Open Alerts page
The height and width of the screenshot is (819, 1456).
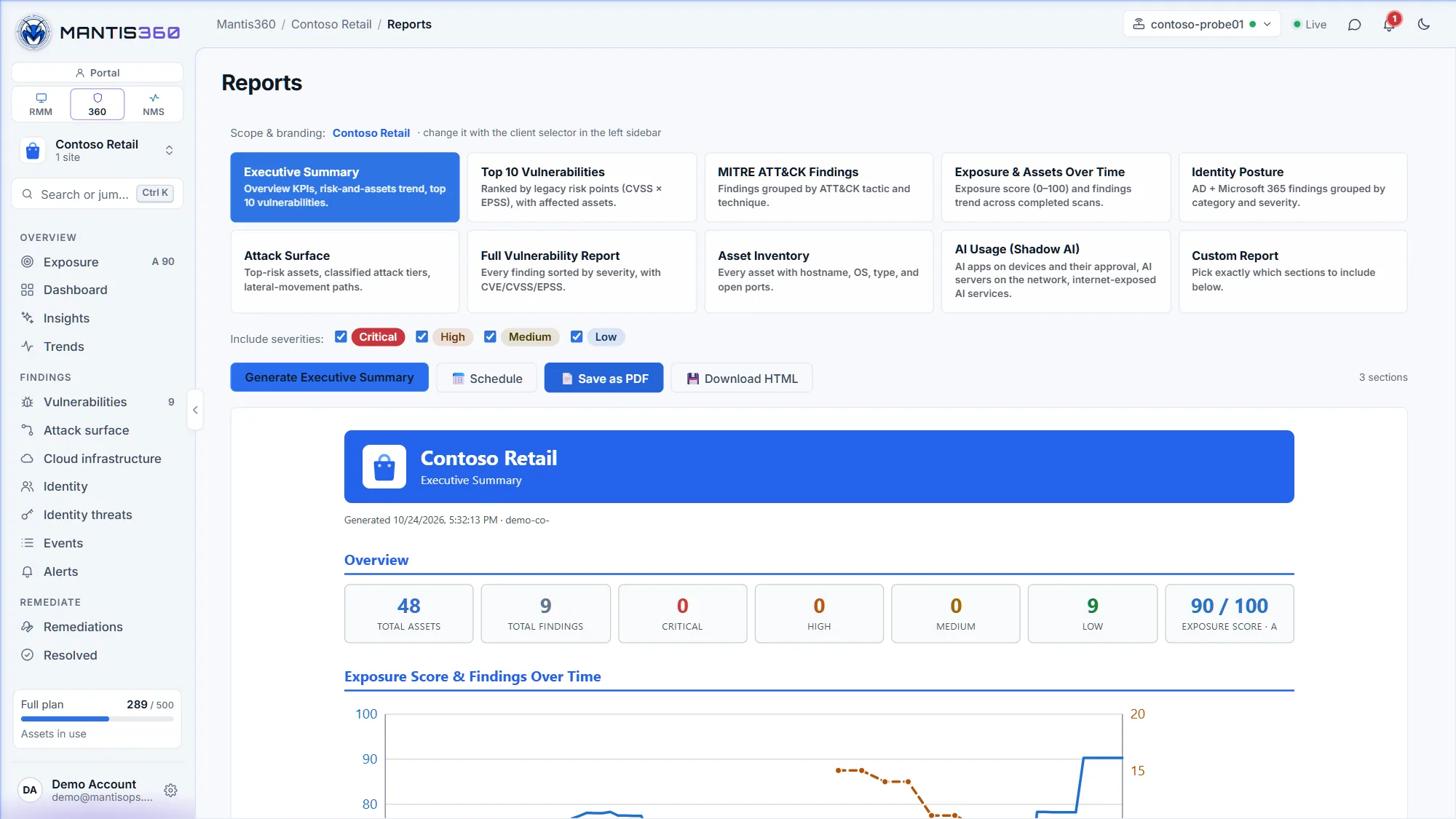pyautogui.click(x=98, y=571)
